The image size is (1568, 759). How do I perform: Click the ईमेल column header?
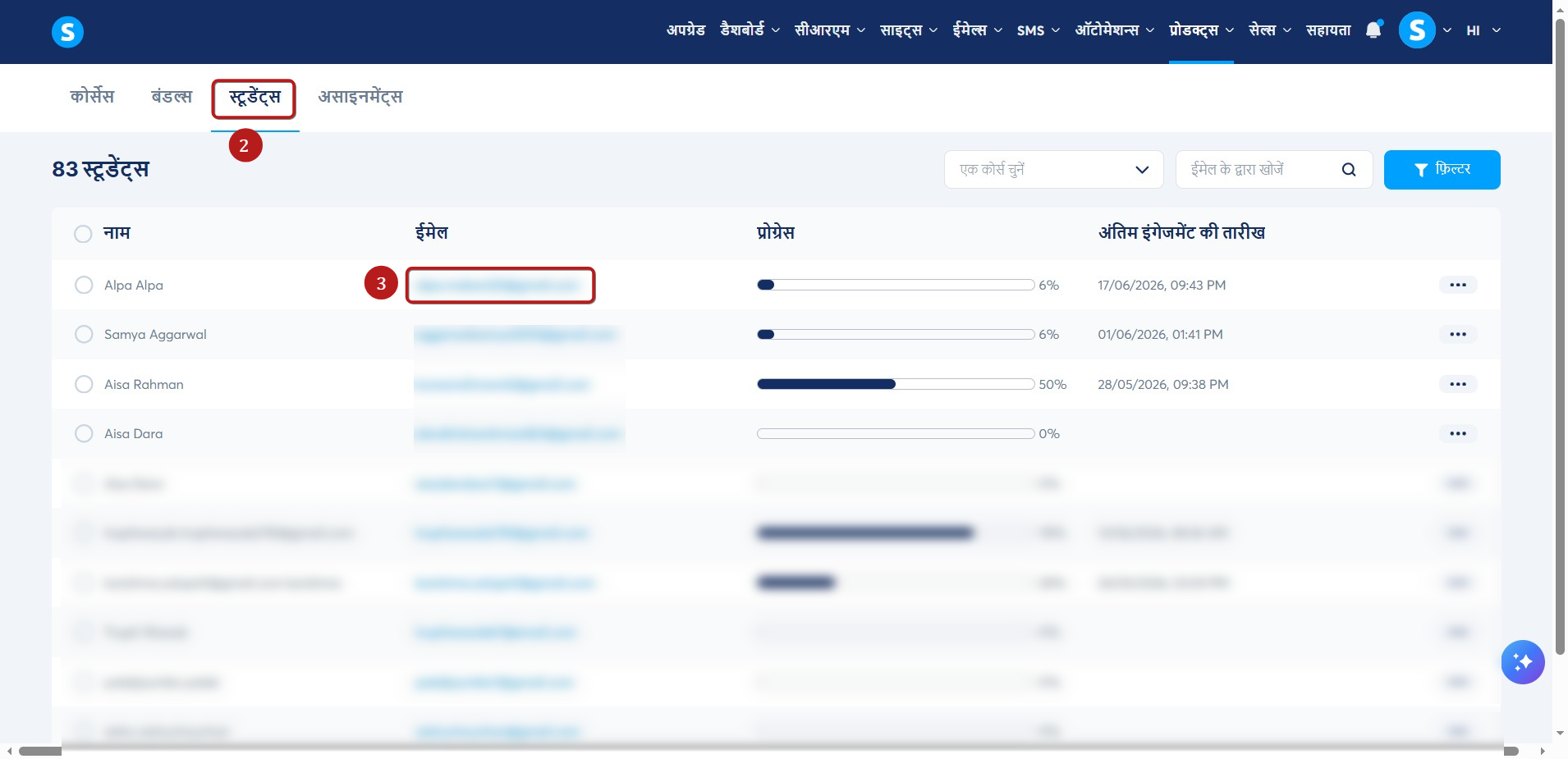point(432,233)
